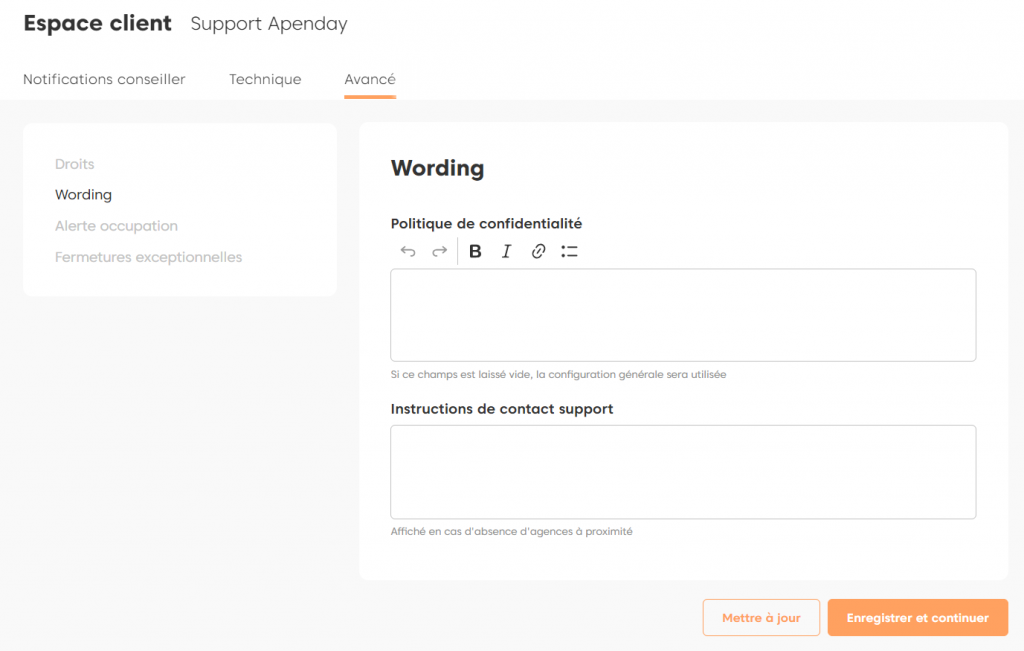Go to the Alerte occupation section
1024x651 pixels.
116,226
